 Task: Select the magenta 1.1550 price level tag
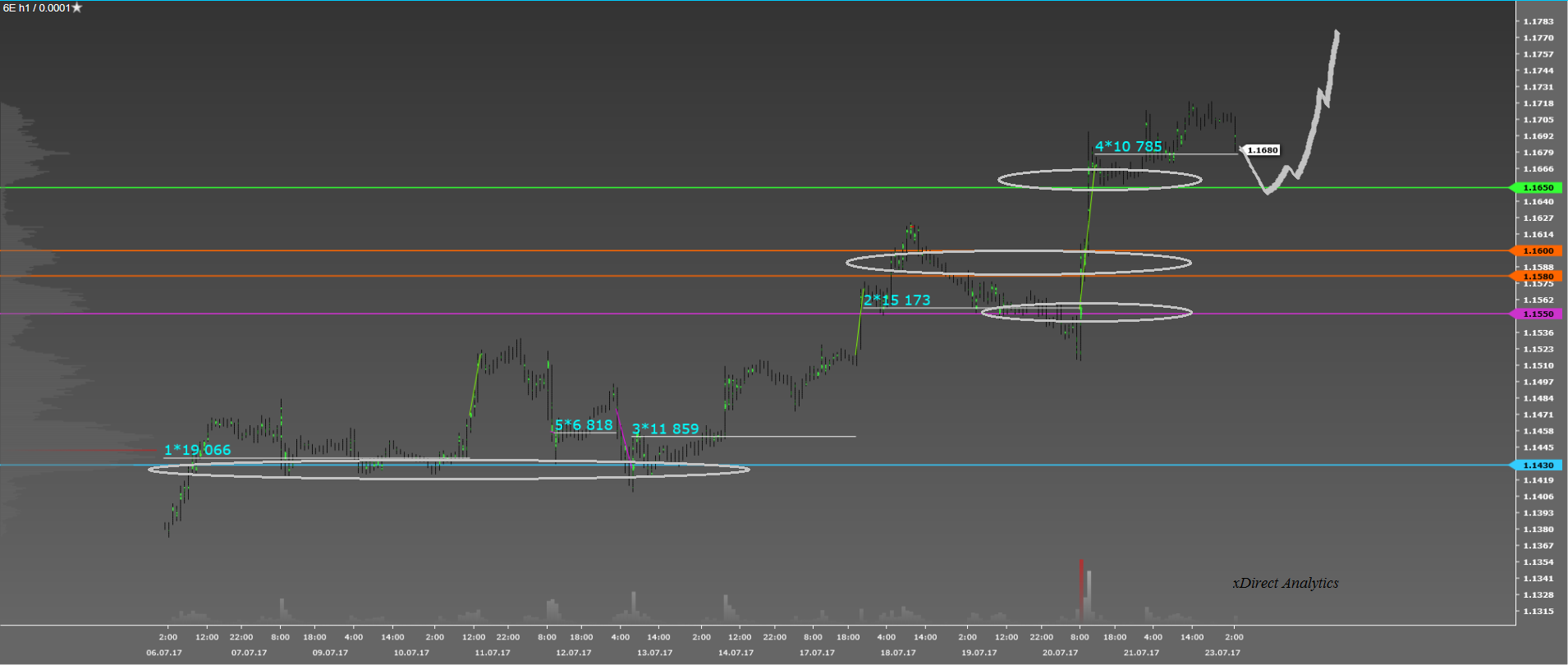1538,314
